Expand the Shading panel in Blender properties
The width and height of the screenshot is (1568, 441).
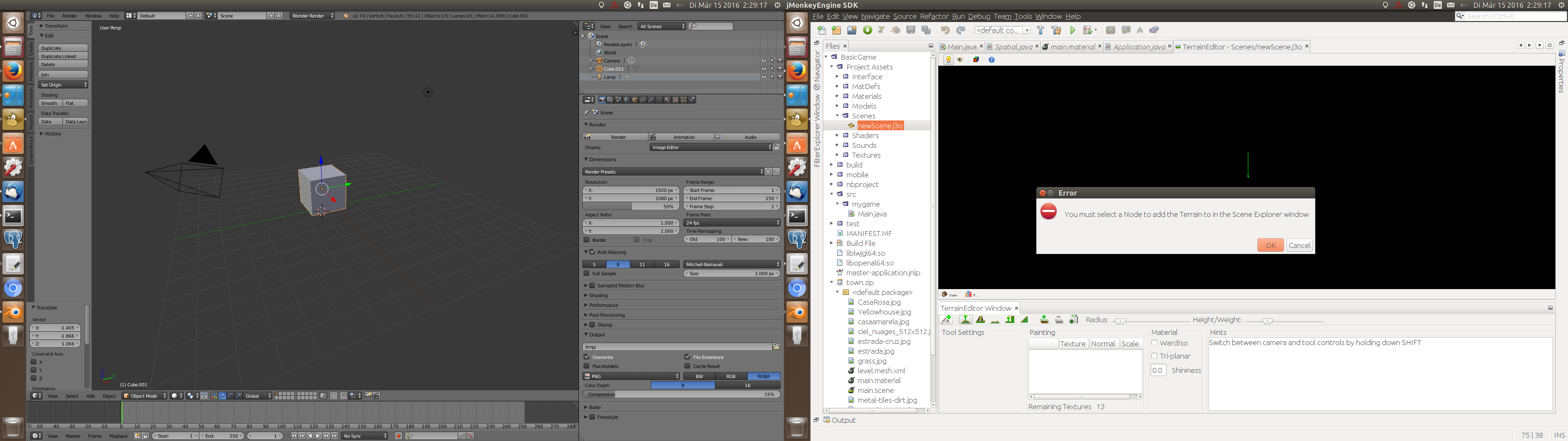click(x=598, y=295)
